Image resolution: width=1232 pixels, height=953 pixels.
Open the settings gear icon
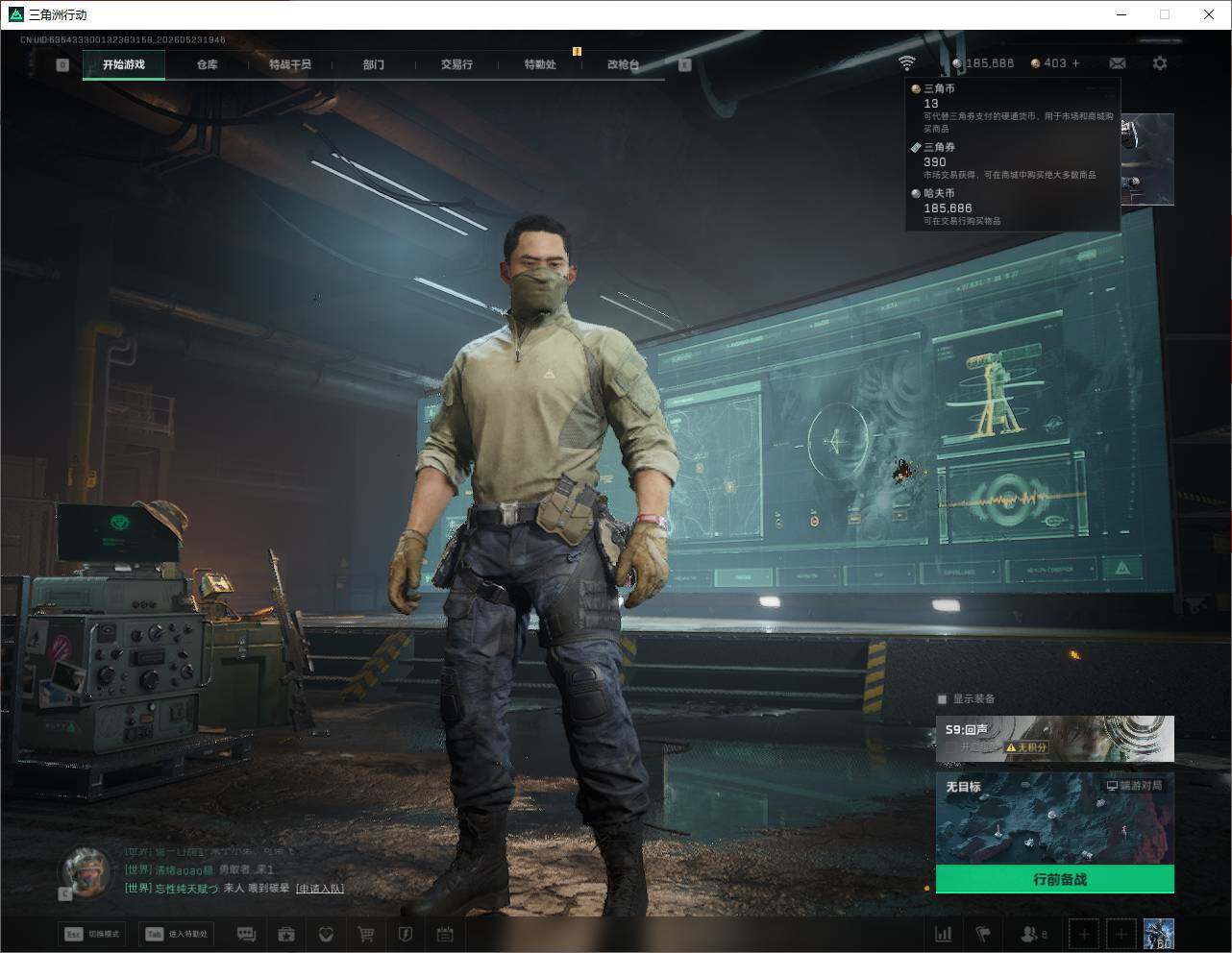[1160, 63]
